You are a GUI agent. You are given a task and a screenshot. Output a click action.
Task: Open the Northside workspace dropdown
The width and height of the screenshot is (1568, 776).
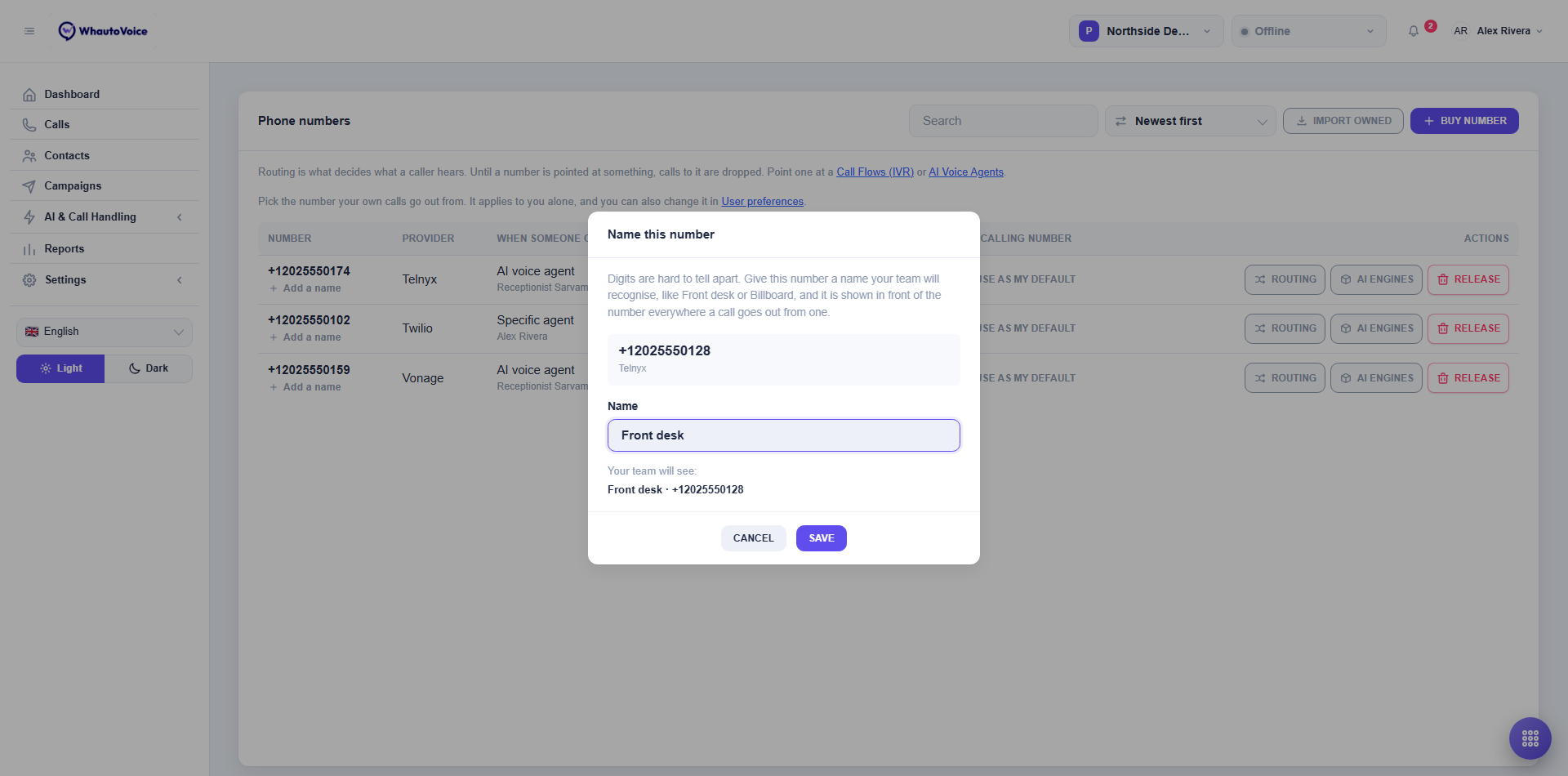pyautogui.click(x=1146, y=31)
